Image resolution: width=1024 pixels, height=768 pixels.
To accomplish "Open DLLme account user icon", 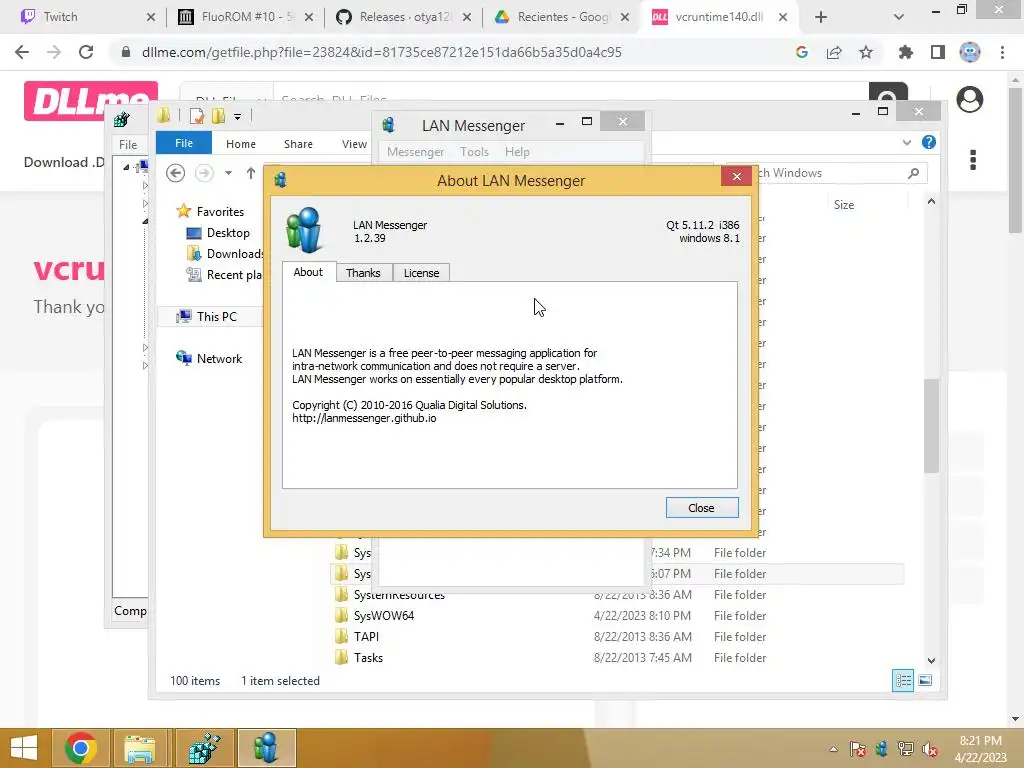I will pyautogui.click(x=970, y=99).
